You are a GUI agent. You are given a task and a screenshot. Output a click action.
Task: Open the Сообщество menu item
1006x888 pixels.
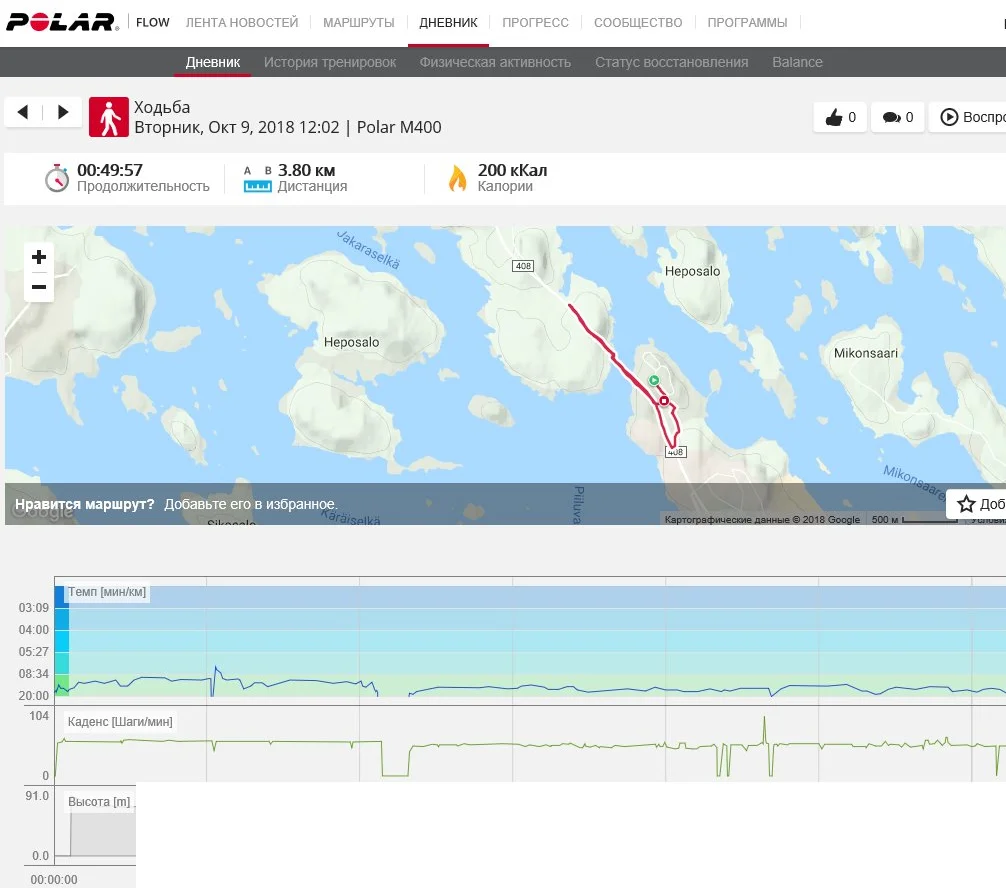click(x=638, y=23)
